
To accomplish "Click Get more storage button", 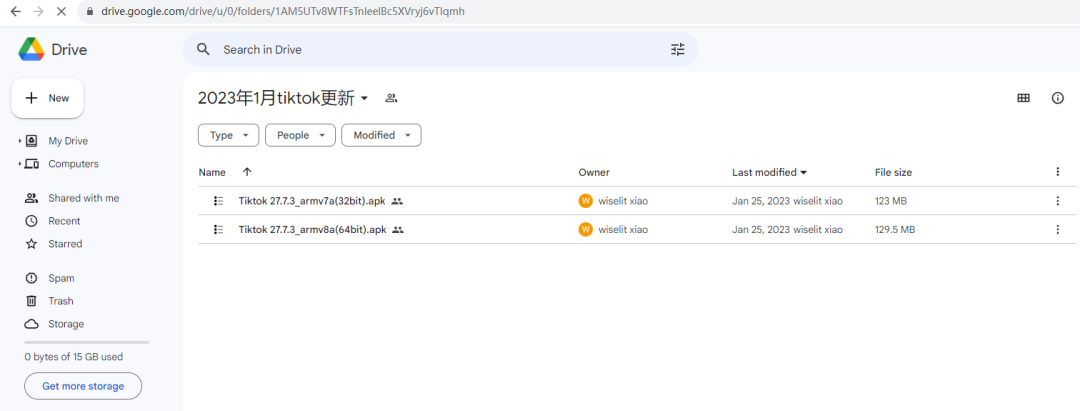I will 83,386.
